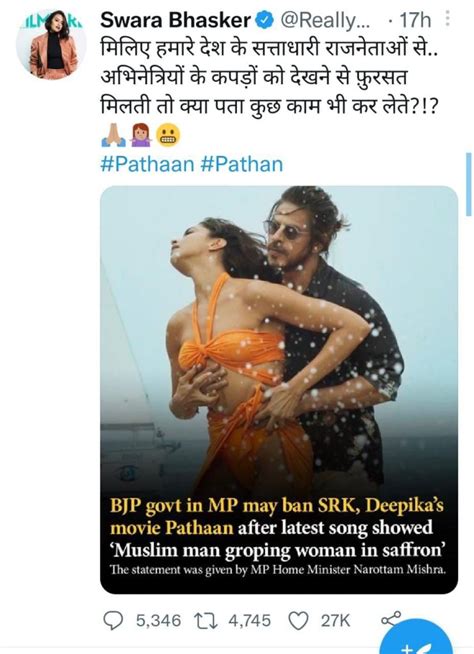Tap the retweet arrows icon

(x=206, y=621)
